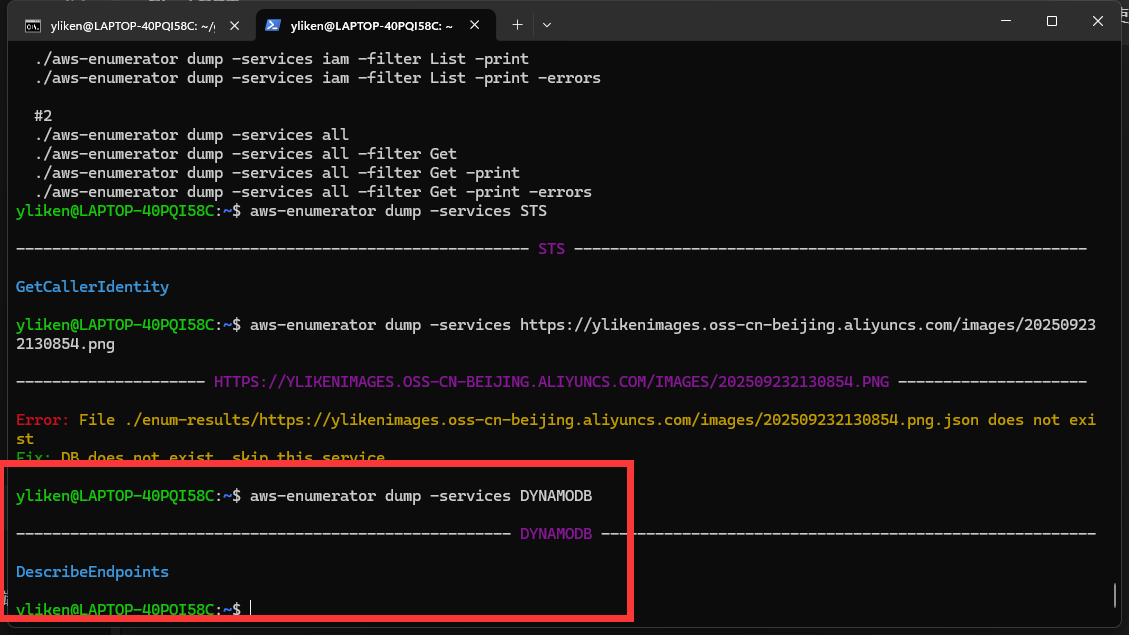Click the command prompt icon on first tab

32,24
